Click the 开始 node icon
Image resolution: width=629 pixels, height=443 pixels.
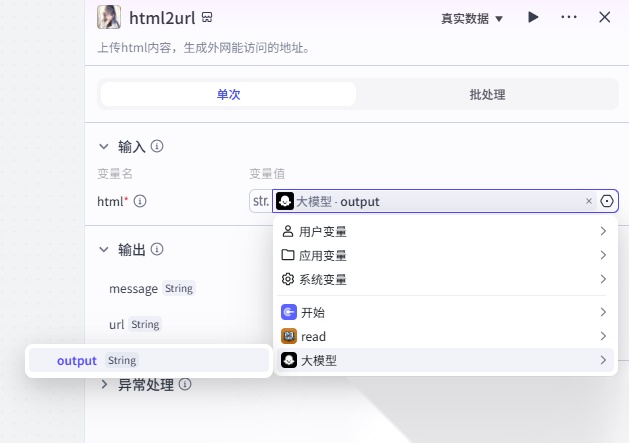click(x=289, y=312)
